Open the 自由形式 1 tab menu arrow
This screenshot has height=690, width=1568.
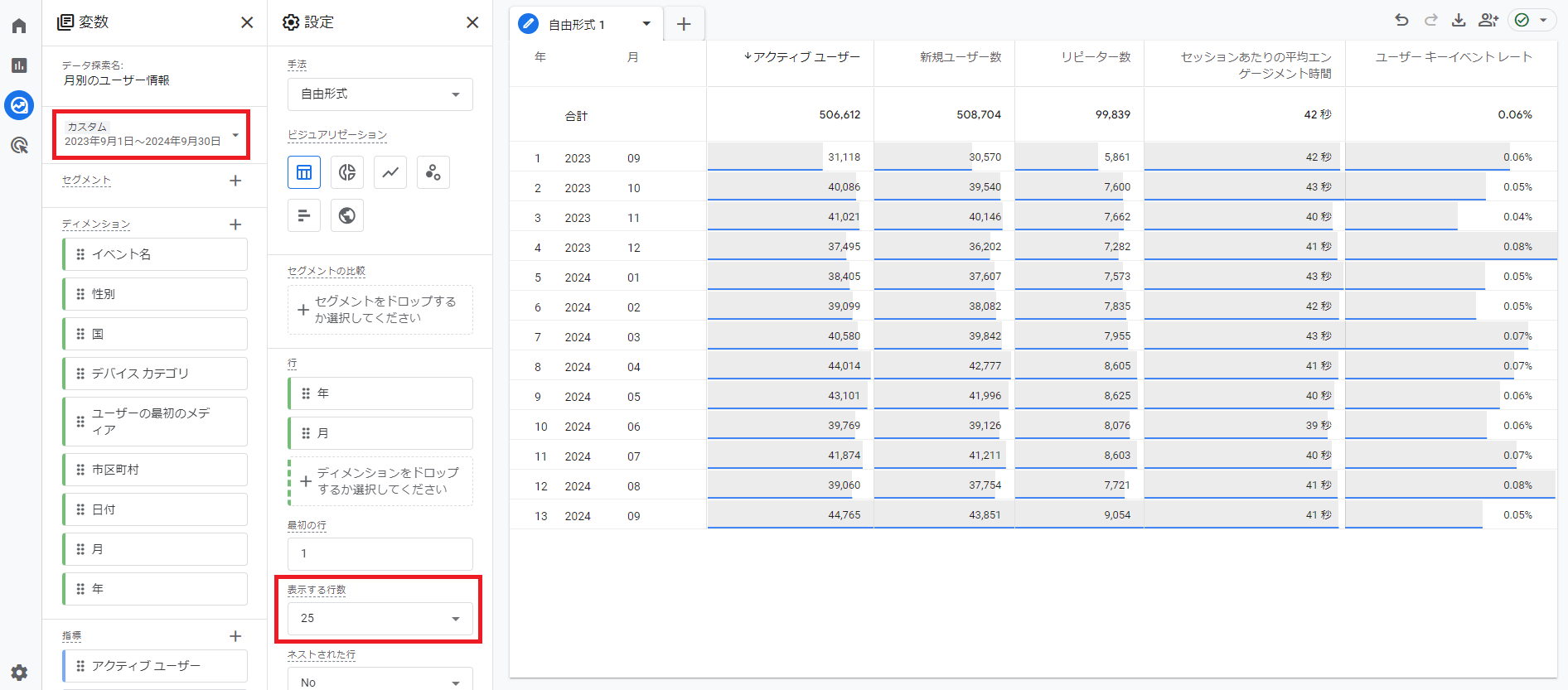pos(646,24)
